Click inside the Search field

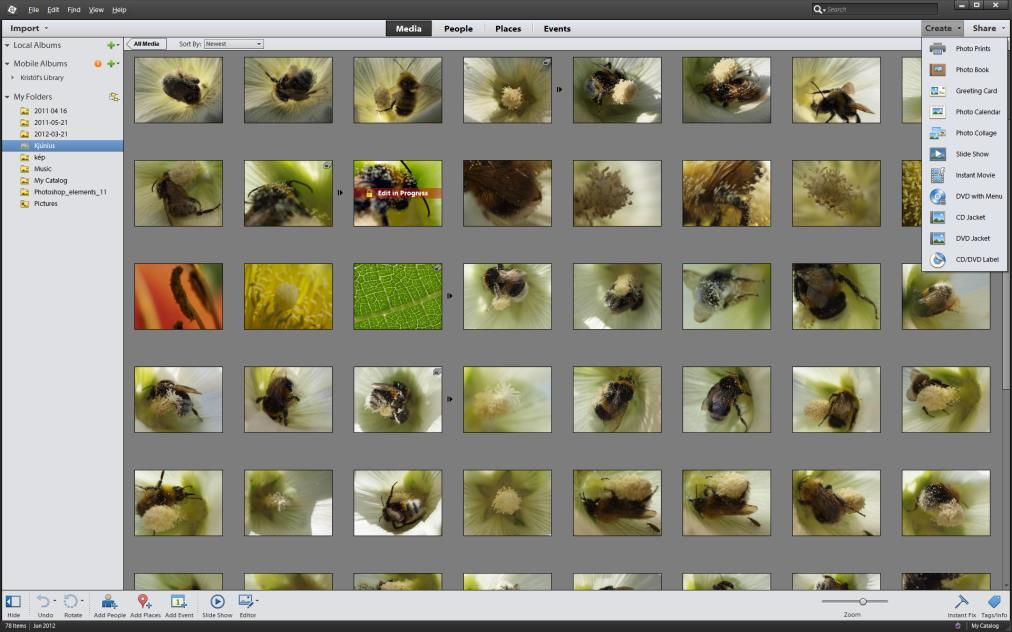(881, 9)
